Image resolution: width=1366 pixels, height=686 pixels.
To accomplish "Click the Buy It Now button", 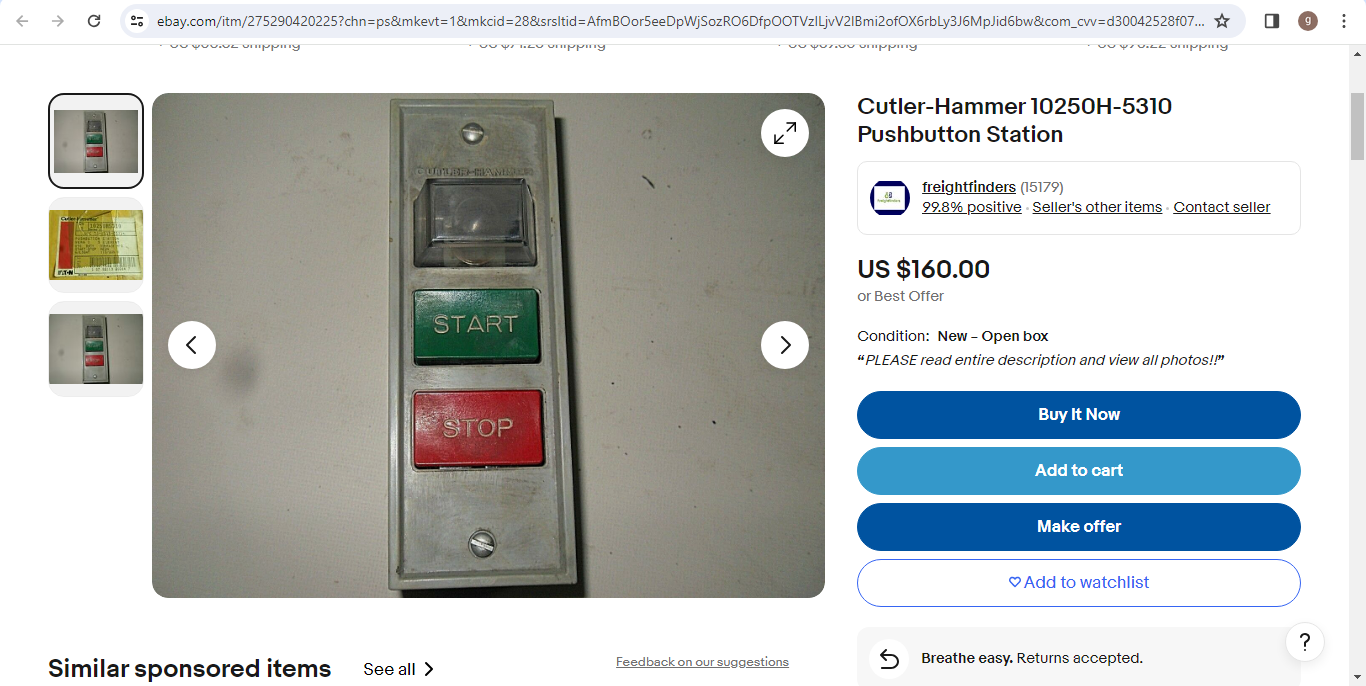I will [x=1079, y=415].
